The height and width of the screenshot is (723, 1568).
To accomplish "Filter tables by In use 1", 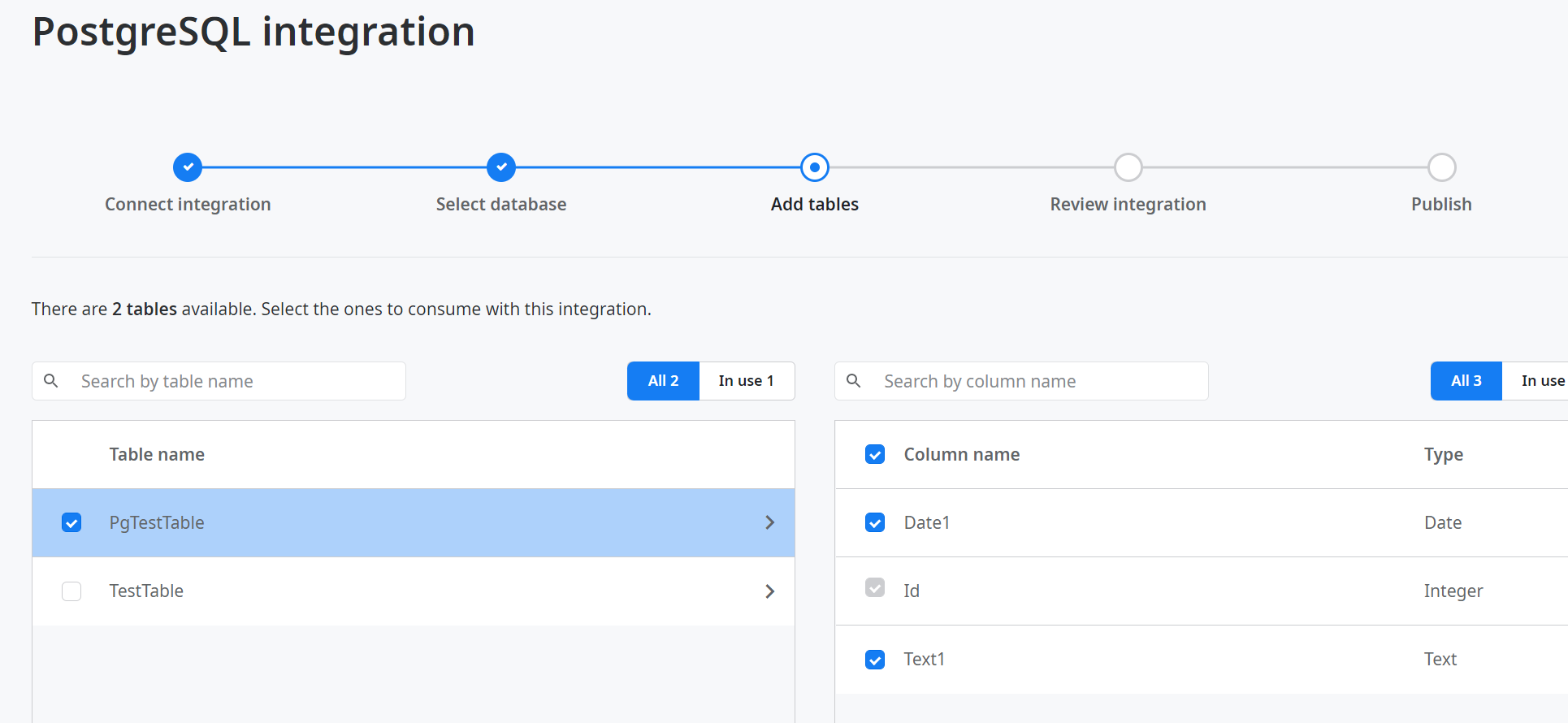I will pyautogui.click(x=746, y=381).
